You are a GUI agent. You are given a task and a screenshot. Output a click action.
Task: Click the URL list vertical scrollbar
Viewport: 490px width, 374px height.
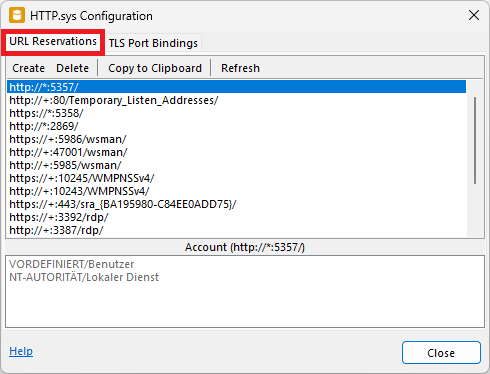pyautogui.click(x=475, y=140)
